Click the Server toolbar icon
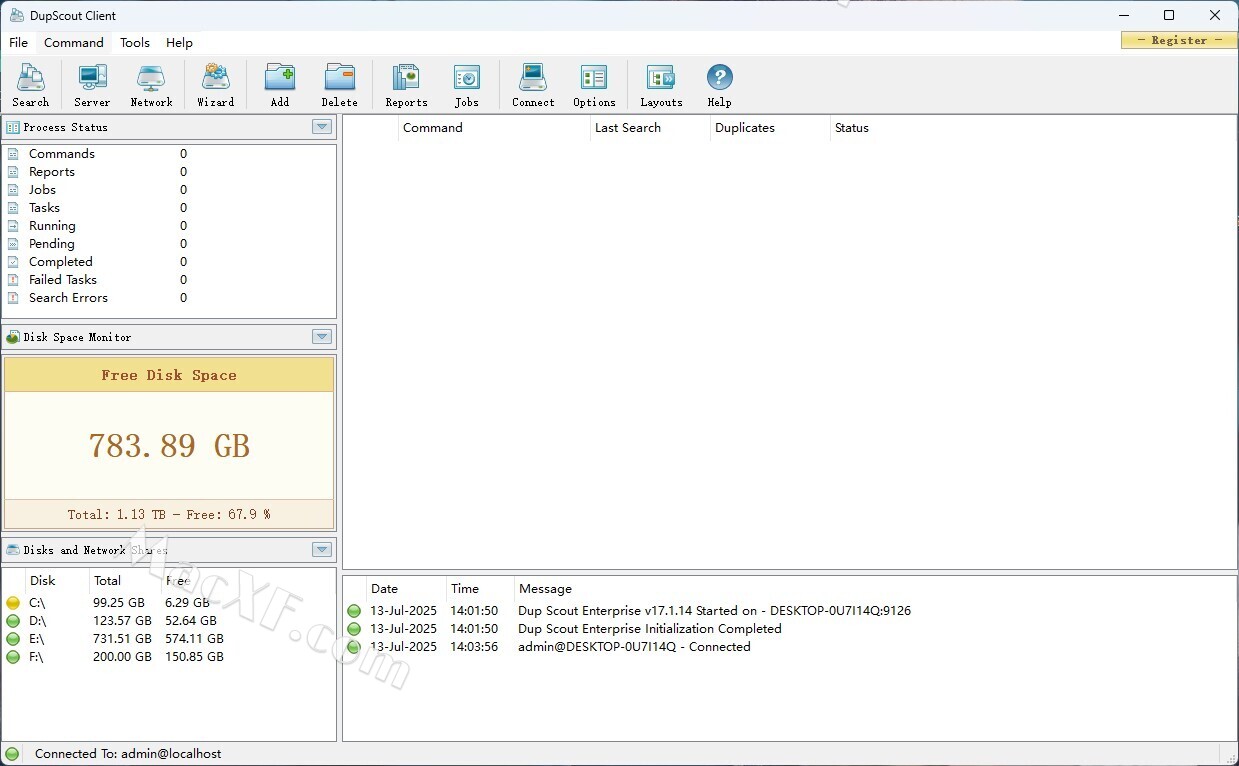 click(92, 85)
